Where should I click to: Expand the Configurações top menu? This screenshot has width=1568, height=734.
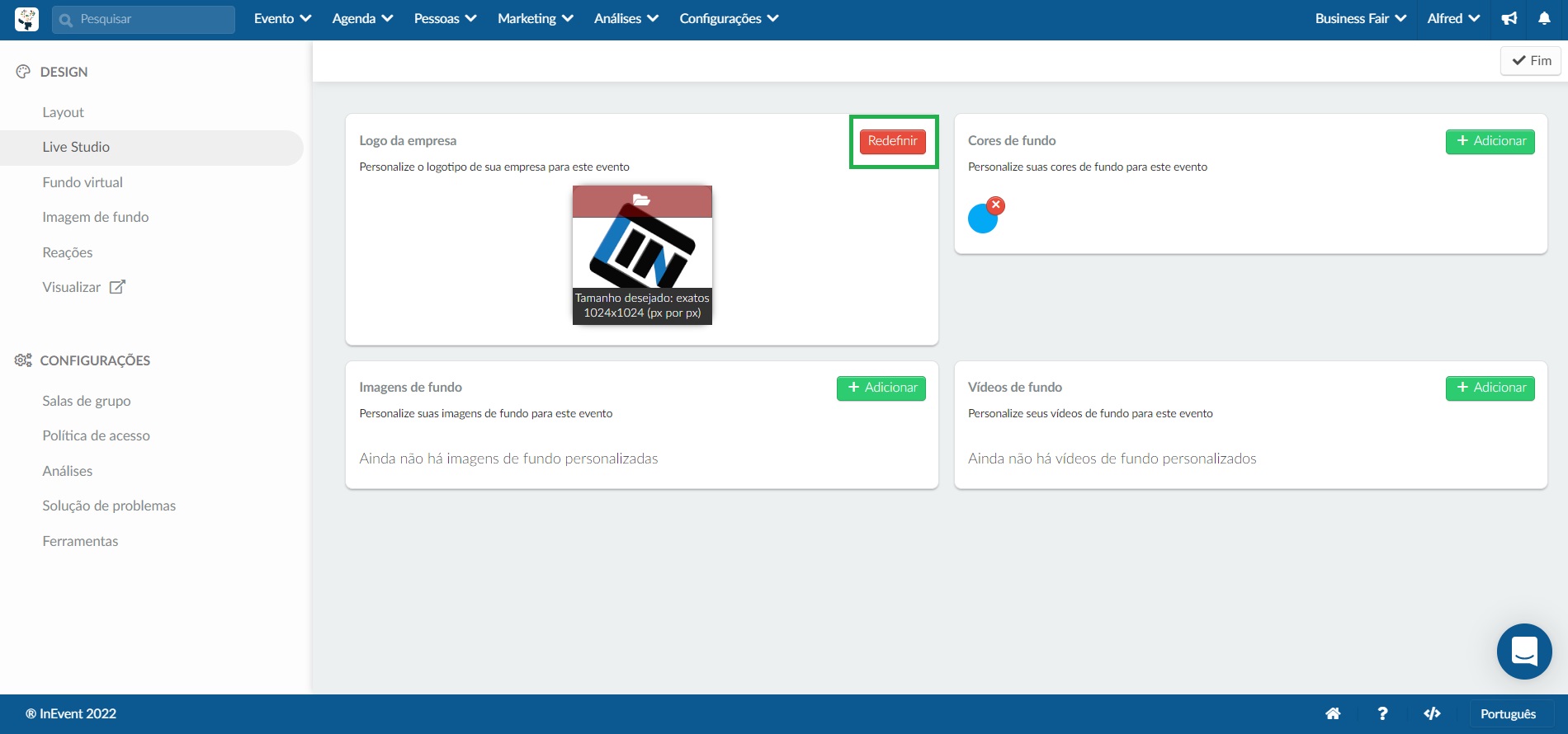(729, 18)
